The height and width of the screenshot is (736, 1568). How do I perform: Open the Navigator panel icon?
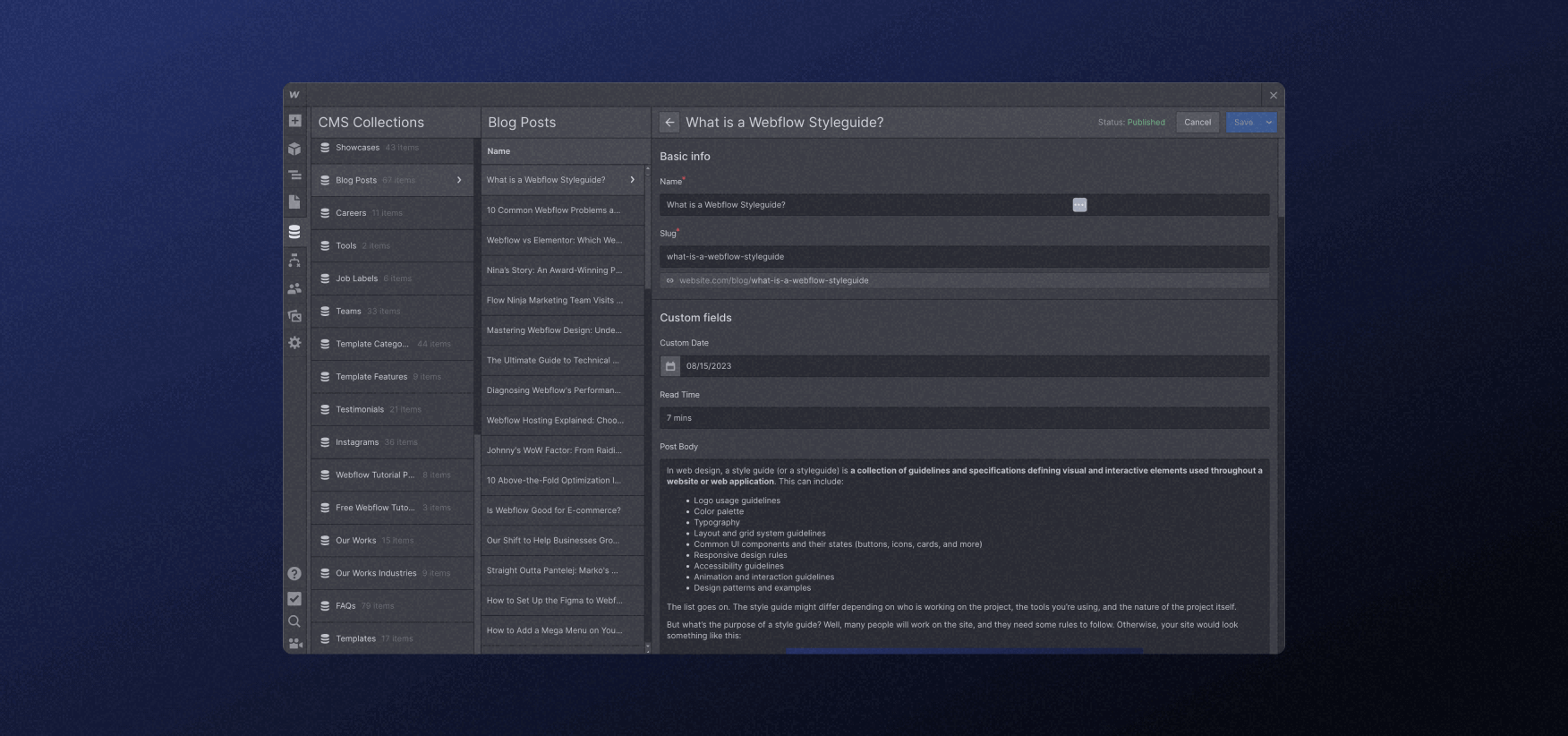pos(294,175)
